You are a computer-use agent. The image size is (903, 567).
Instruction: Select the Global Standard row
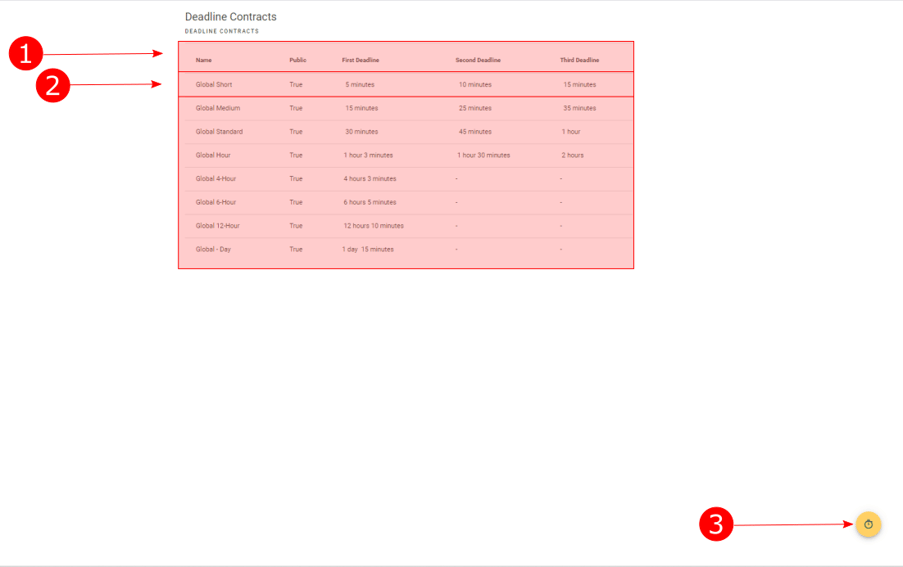(406, 132)
